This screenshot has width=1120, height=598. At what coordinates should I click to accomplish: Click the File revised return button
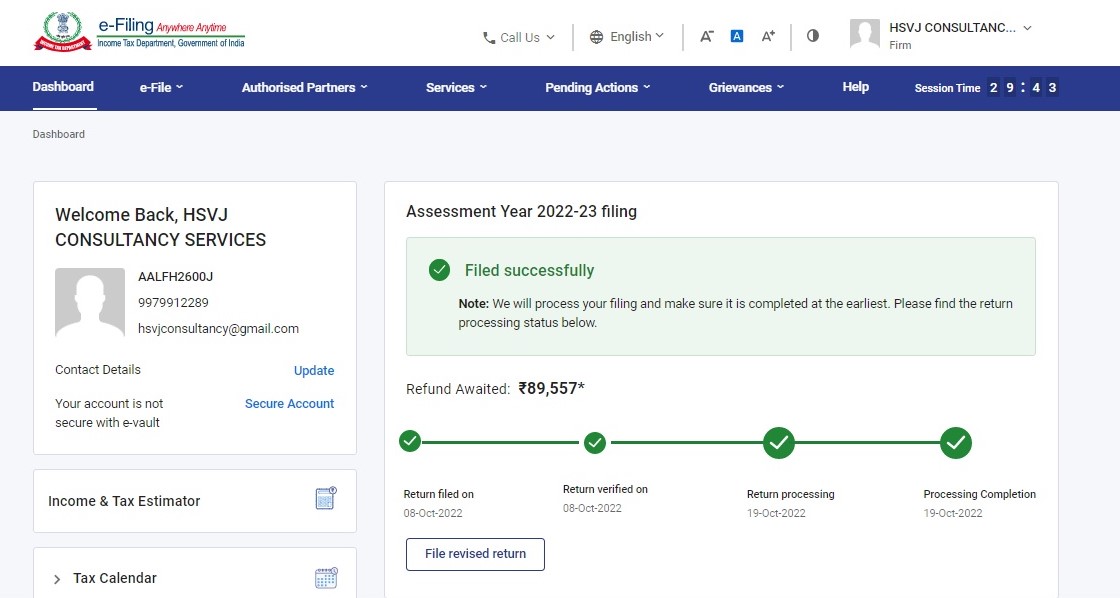(475, 554)
